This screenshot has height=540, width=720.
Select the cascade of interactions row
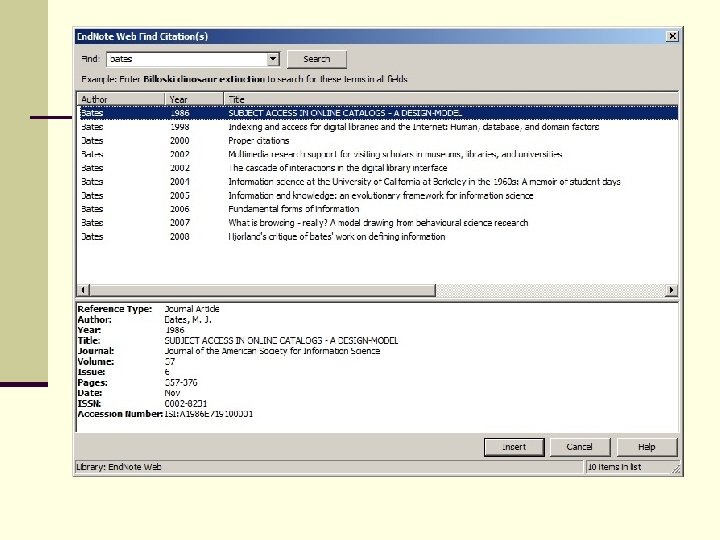point(377,168)
